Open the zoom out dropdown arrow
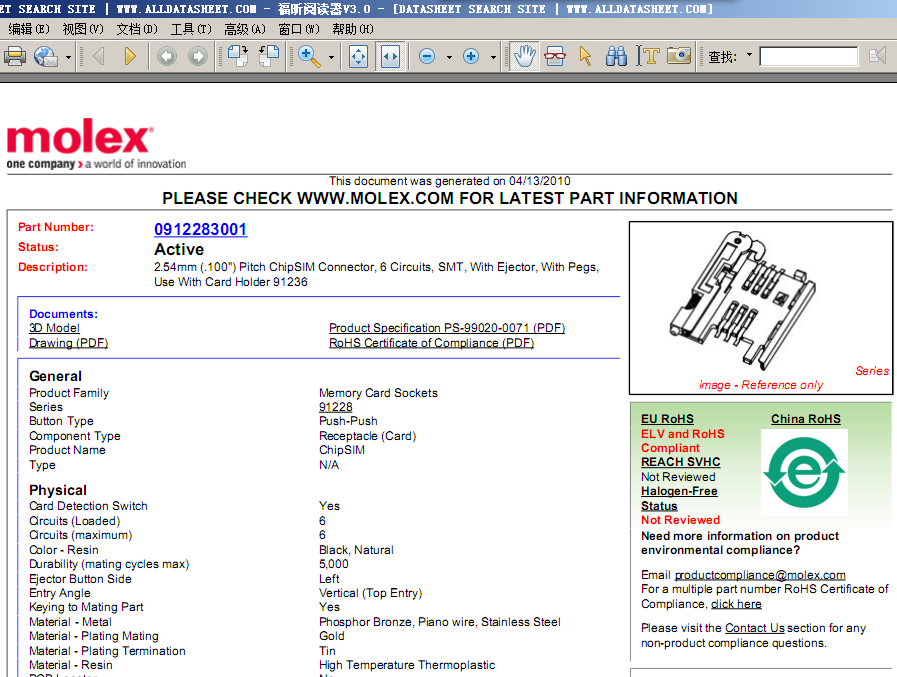 (x=449, y=57)
